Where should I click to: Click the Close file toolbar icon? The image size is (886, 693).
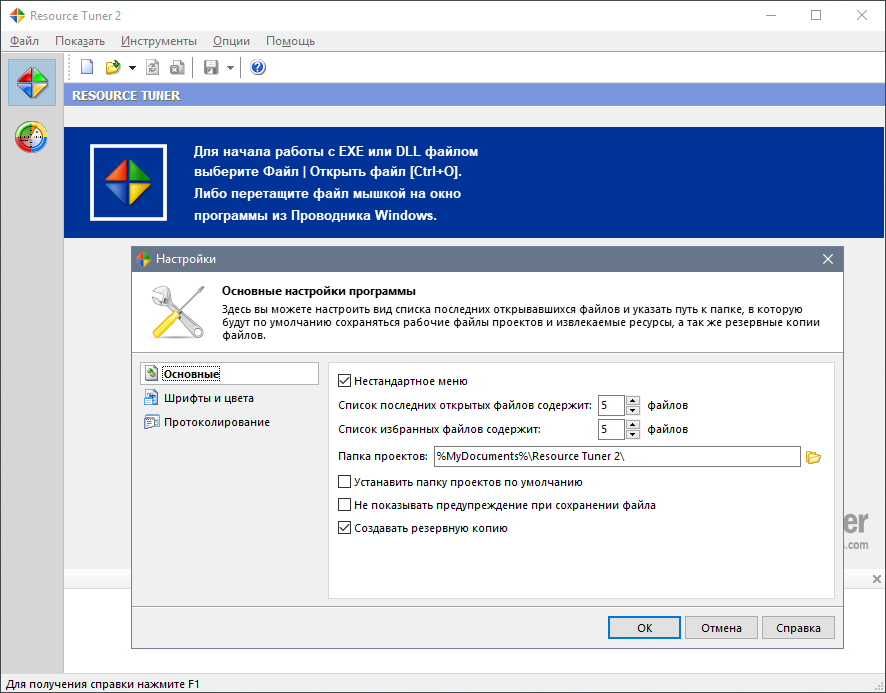177,67
